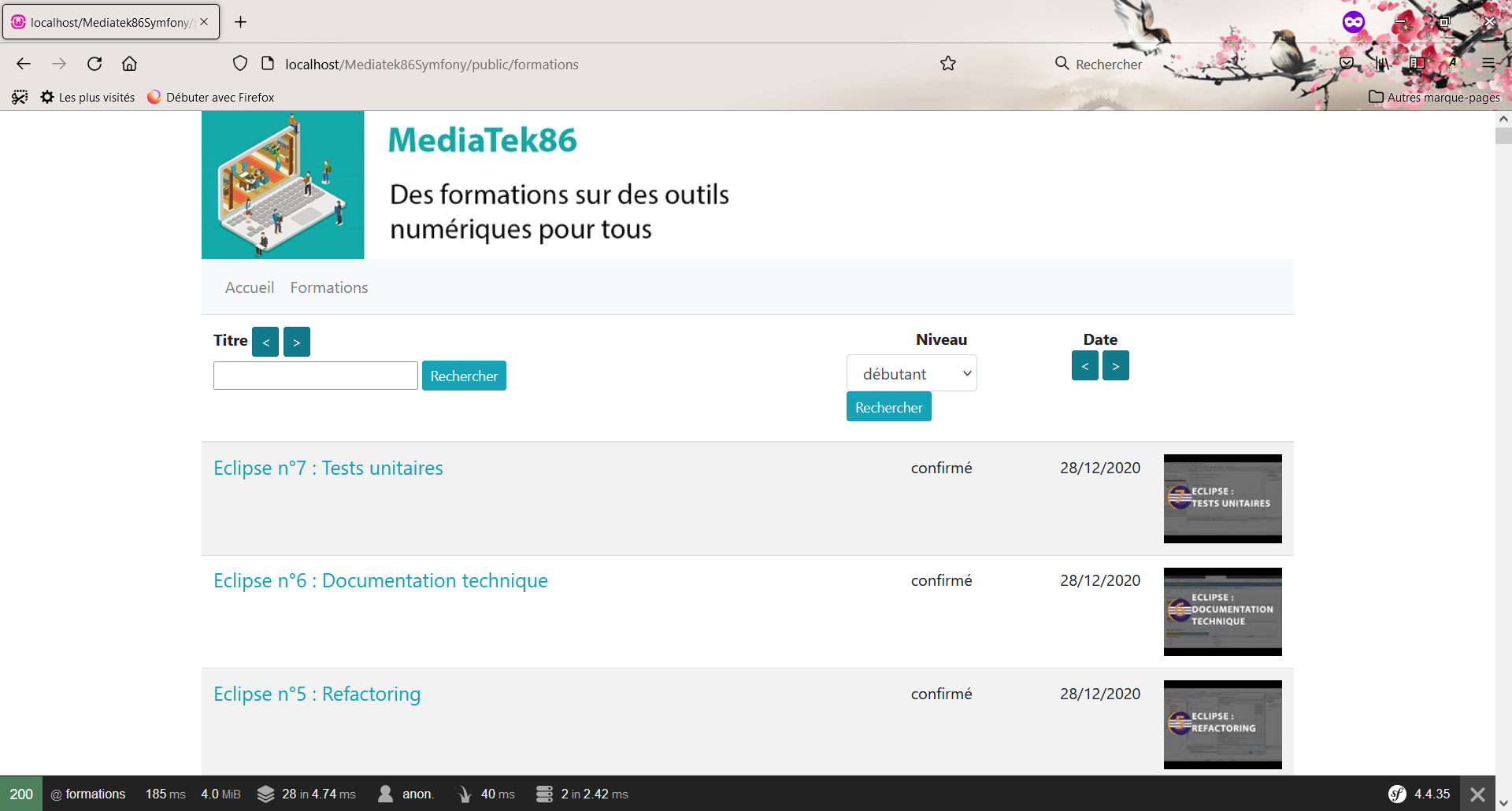Click the Eclipse Documentation technique thumbnail
The width and height of the screenshot is (1512, 811).
(x=1223, y=612)
